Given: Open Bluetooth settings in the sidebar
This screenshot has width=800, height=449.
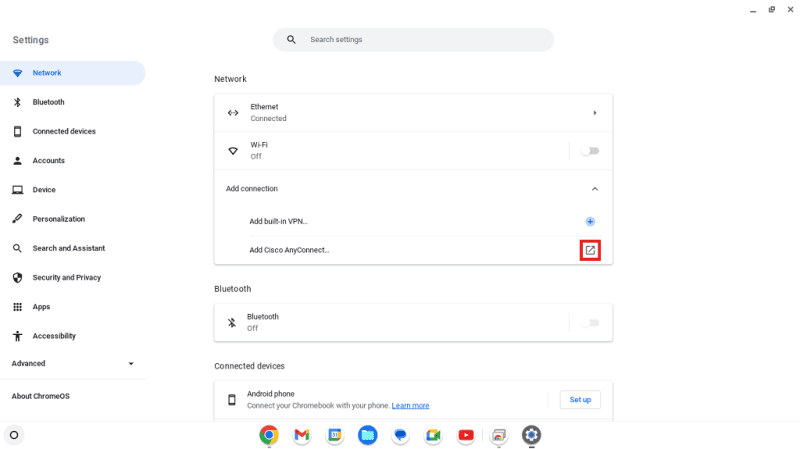Looking at the screenshot, I should coord(48,102).
